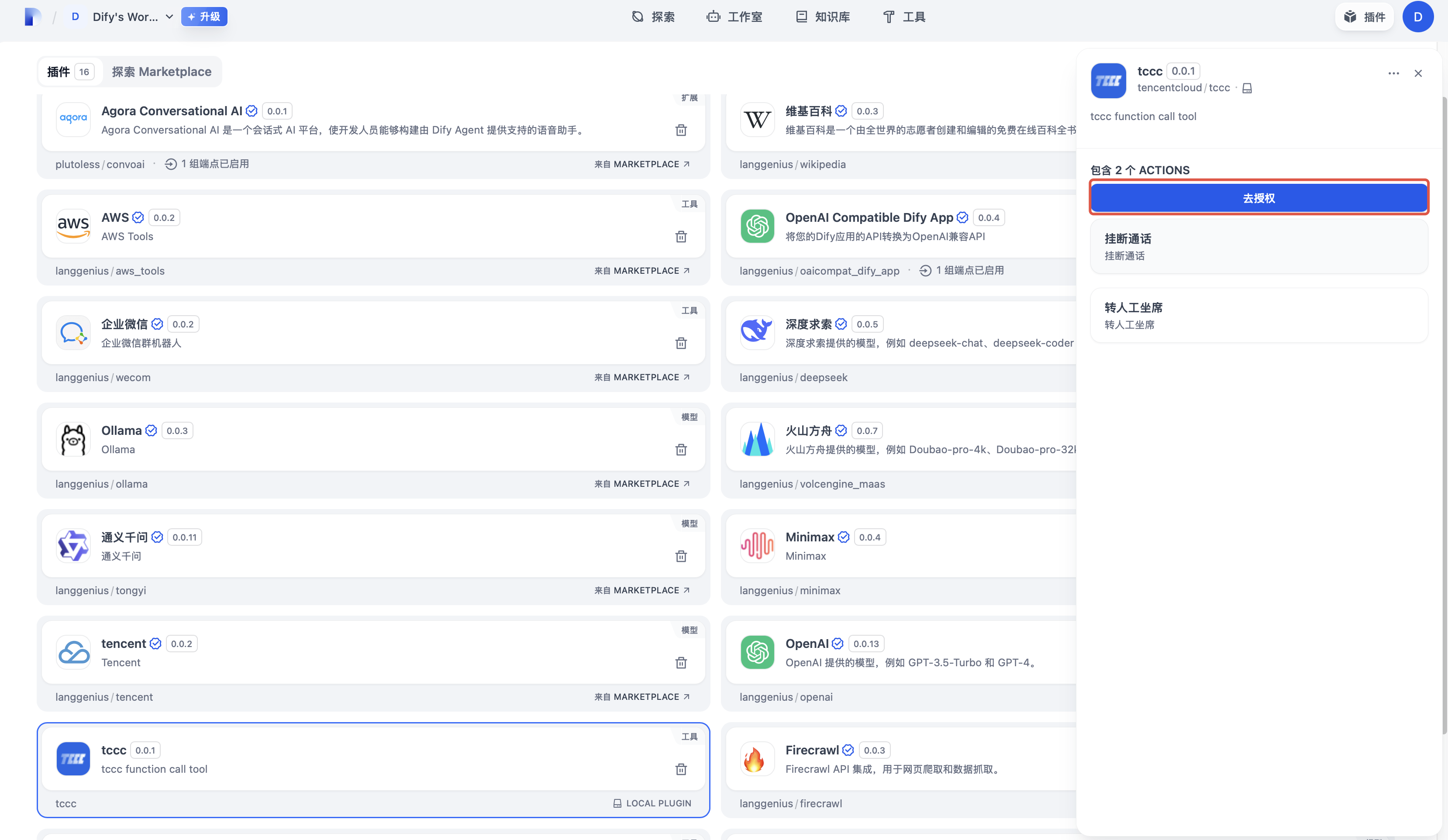Screen dimensions: 1448x840
Task: Click the LOCAL PLUGIN label on tccc card
Action: tap(652, 803)
